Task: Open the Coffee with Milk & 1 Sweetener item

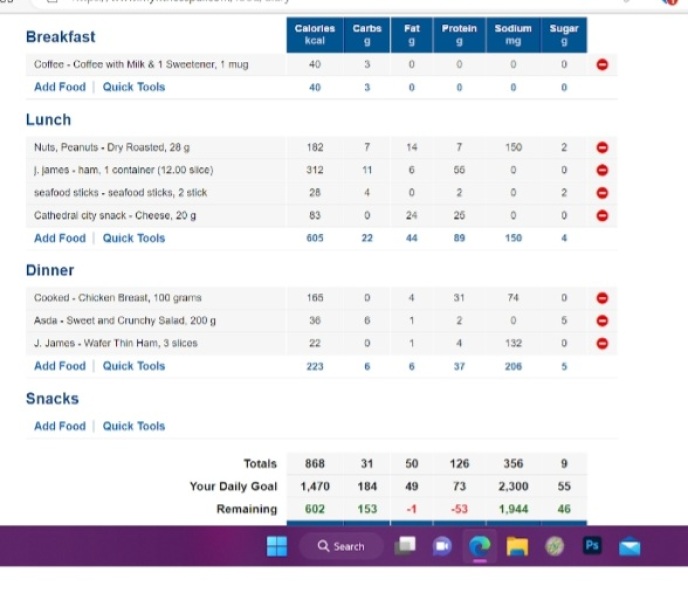Action: [141, 65]
